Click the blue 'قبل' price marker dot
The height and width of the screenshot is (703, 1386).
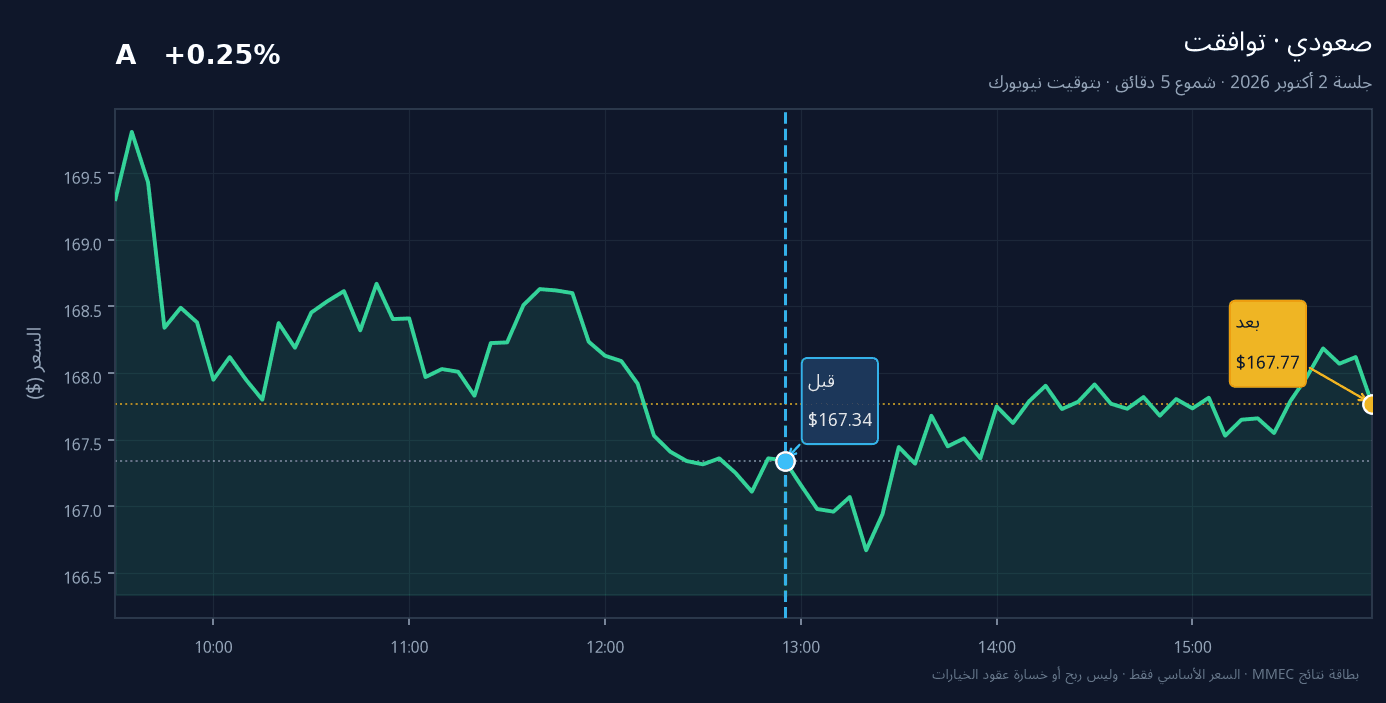[x=785, y=461]
